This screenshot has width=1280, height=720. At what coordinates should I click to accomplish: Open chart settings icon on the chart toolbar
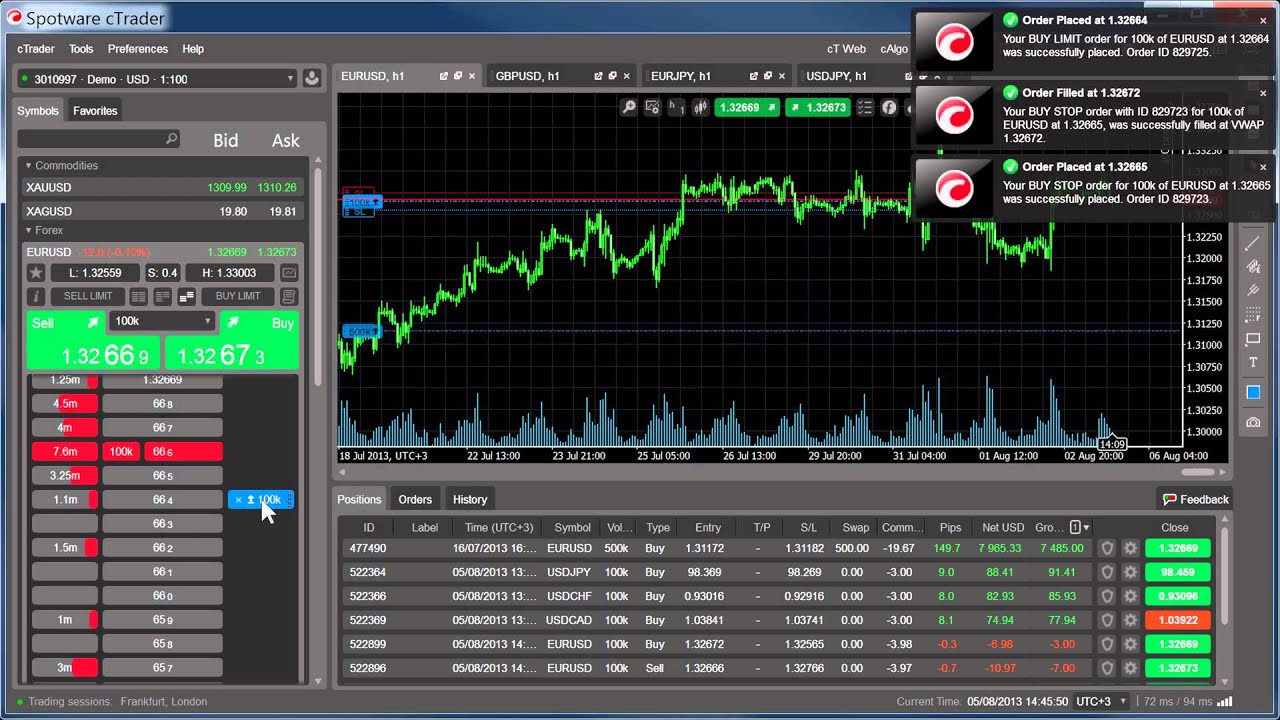click(x=653, y=107)
